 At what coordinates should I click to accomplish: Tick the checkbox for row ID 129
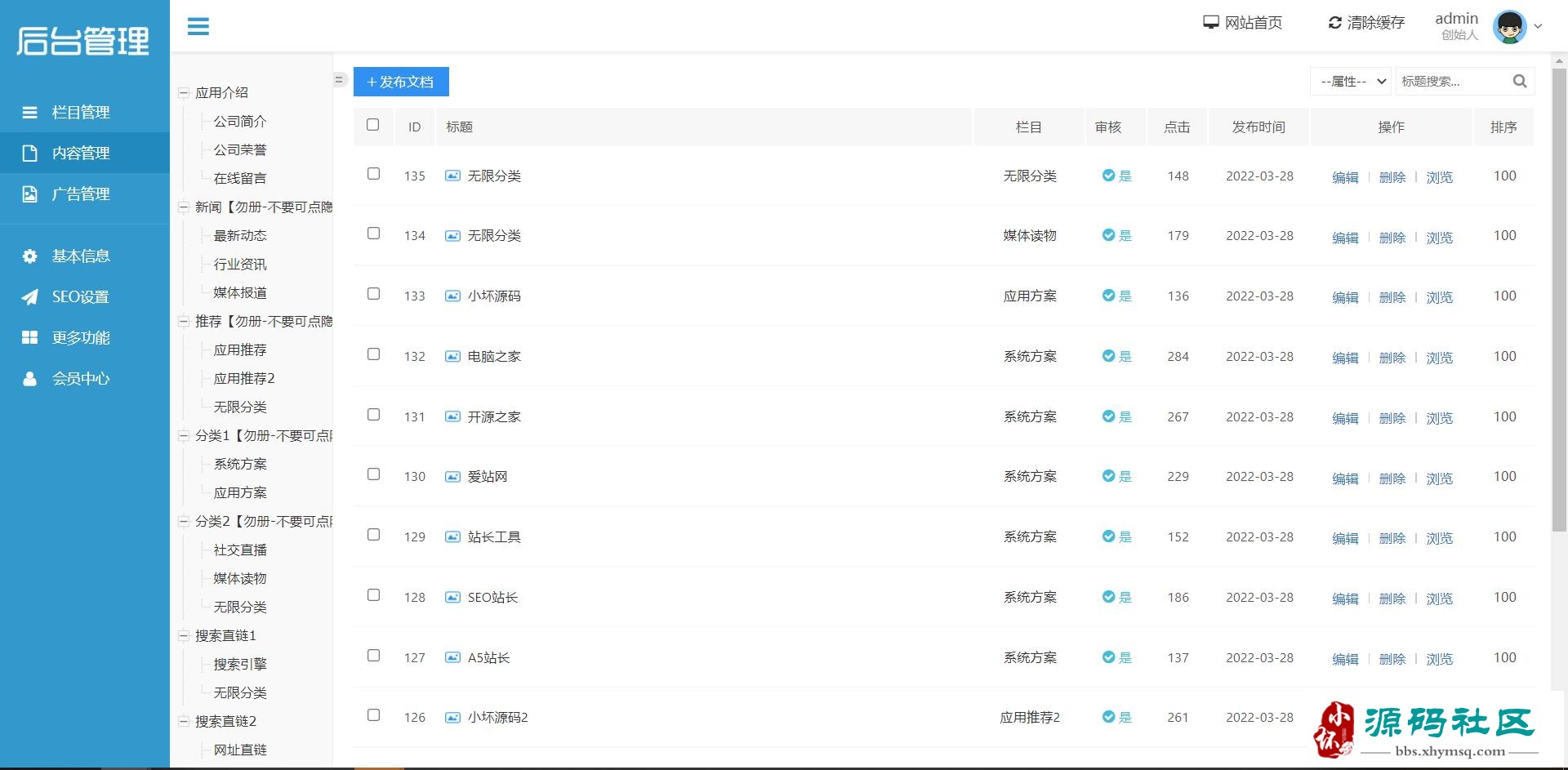(x=373, y=535)
